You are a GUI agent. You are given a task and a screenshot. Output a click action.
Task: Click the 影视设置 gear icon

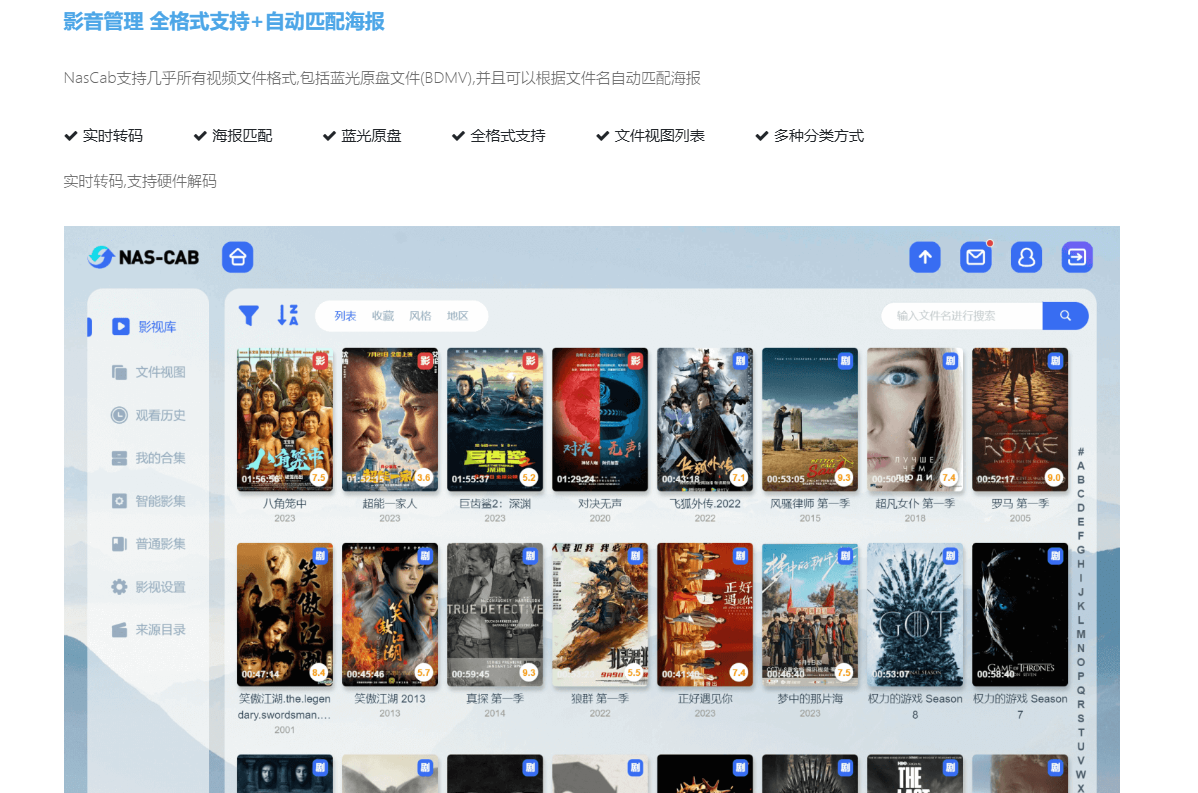tap(119, 587)
